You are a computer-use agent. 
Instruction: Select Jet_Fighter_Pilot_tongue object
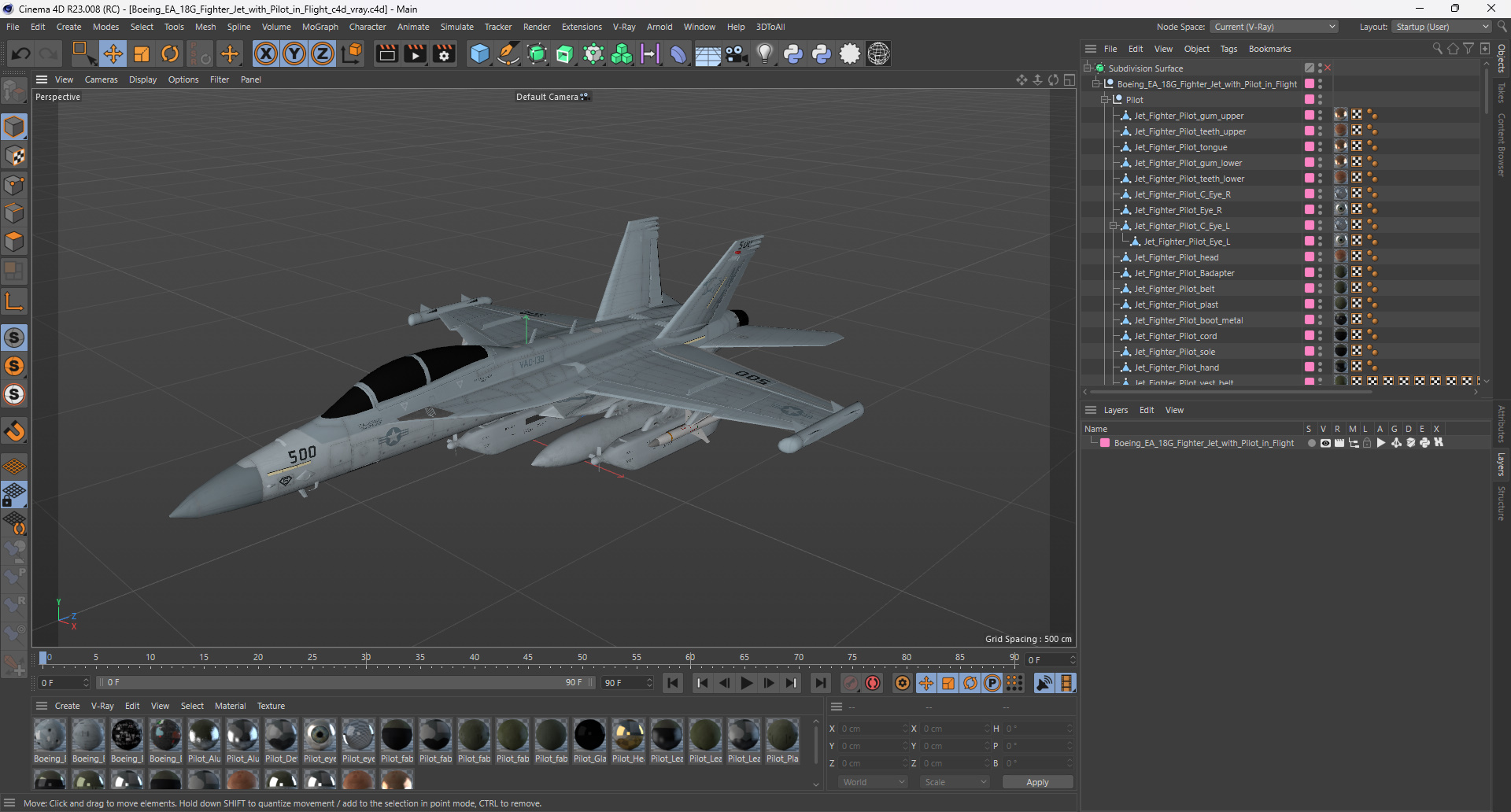tap(1180, 147)
